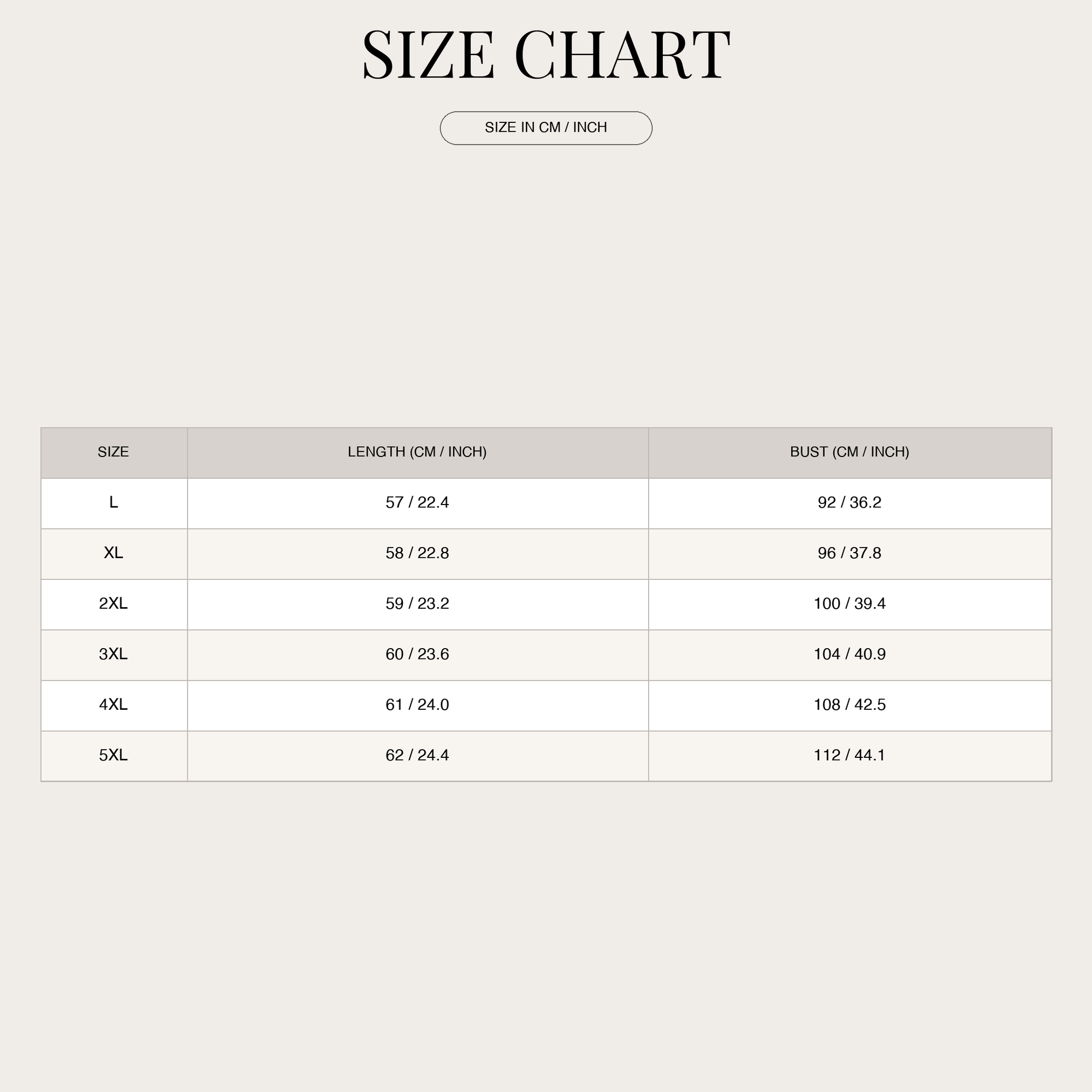
Task: Select bust cell 108 / 42.5
Action: pyautogui.click(x=850, y=705)
